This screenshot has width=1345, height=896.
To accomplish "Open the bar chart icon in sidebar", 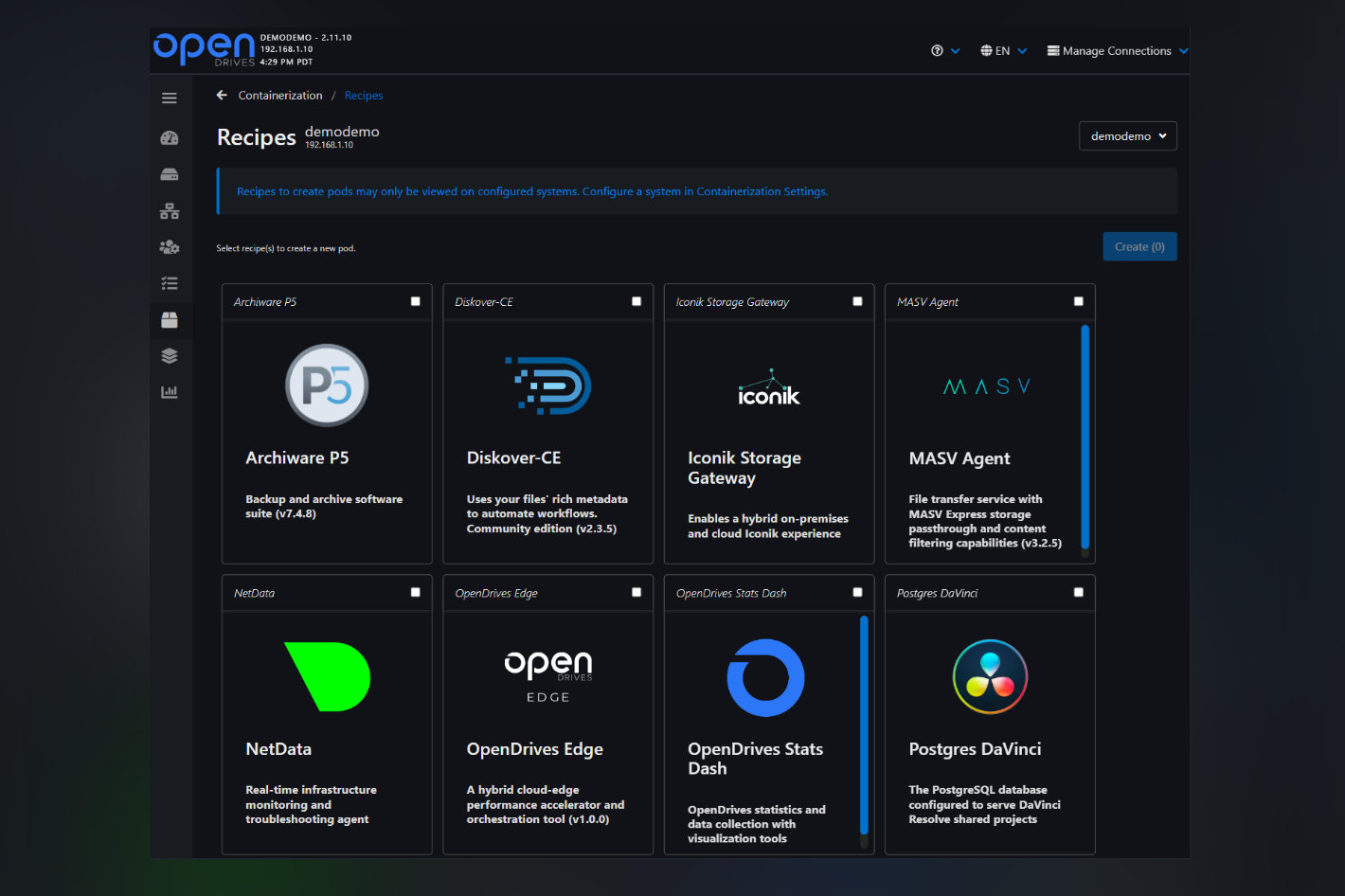I will (170, 392).
